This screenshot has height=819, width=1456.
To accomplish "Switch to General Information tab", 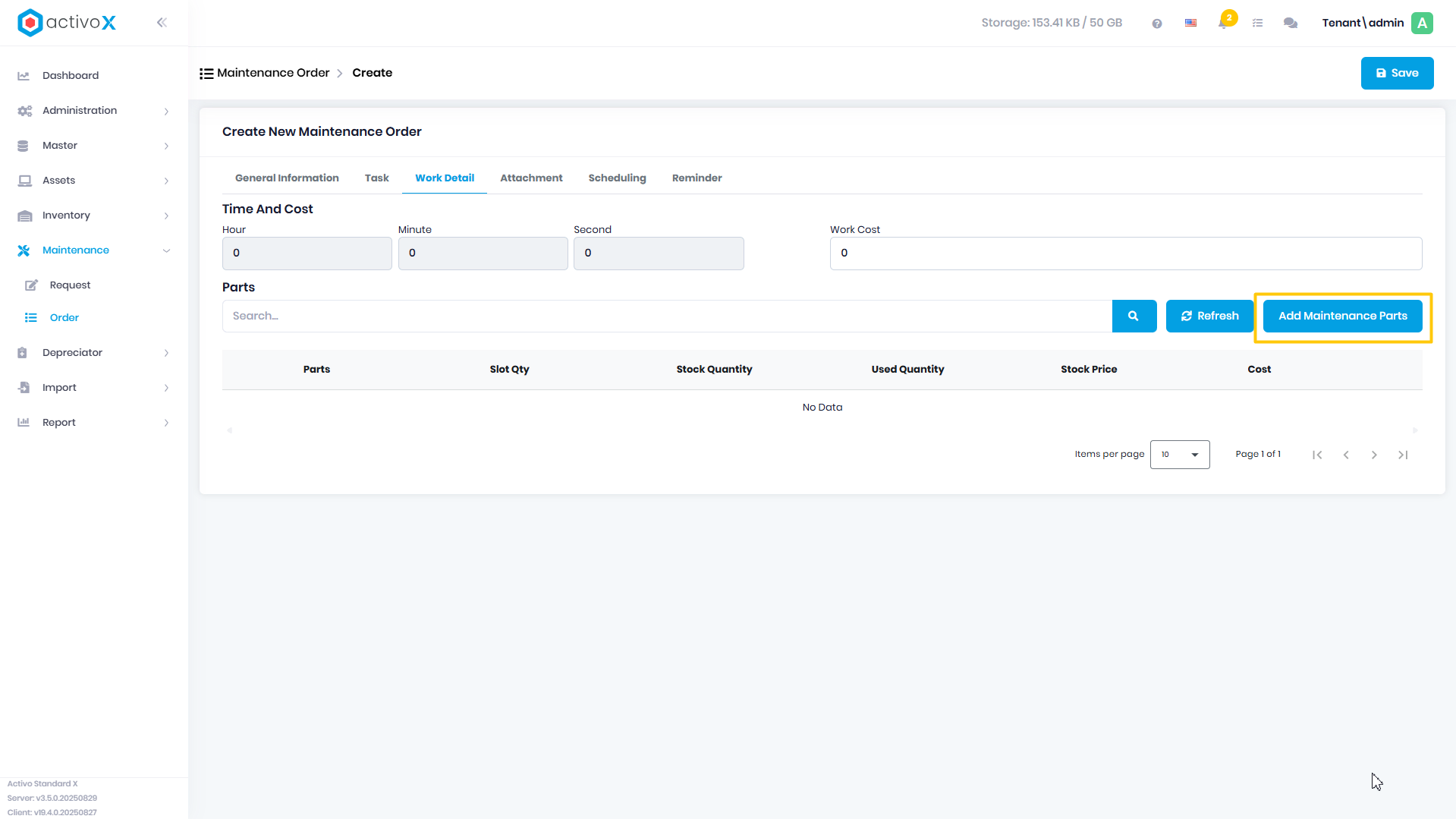I will coord(287,178).
